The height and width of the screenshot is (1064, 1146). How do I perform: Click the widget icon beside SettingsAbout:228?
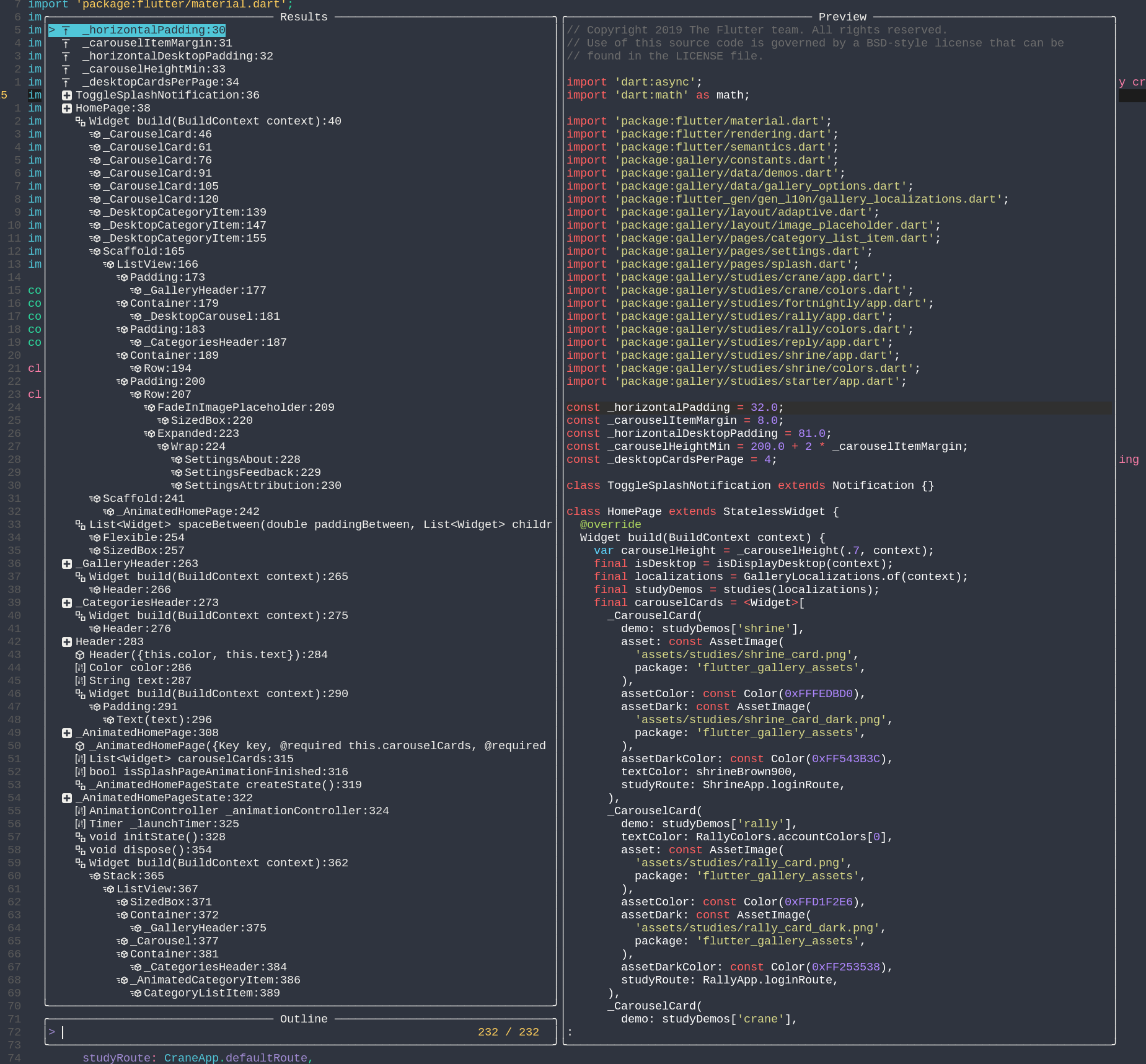click(177, 460)
